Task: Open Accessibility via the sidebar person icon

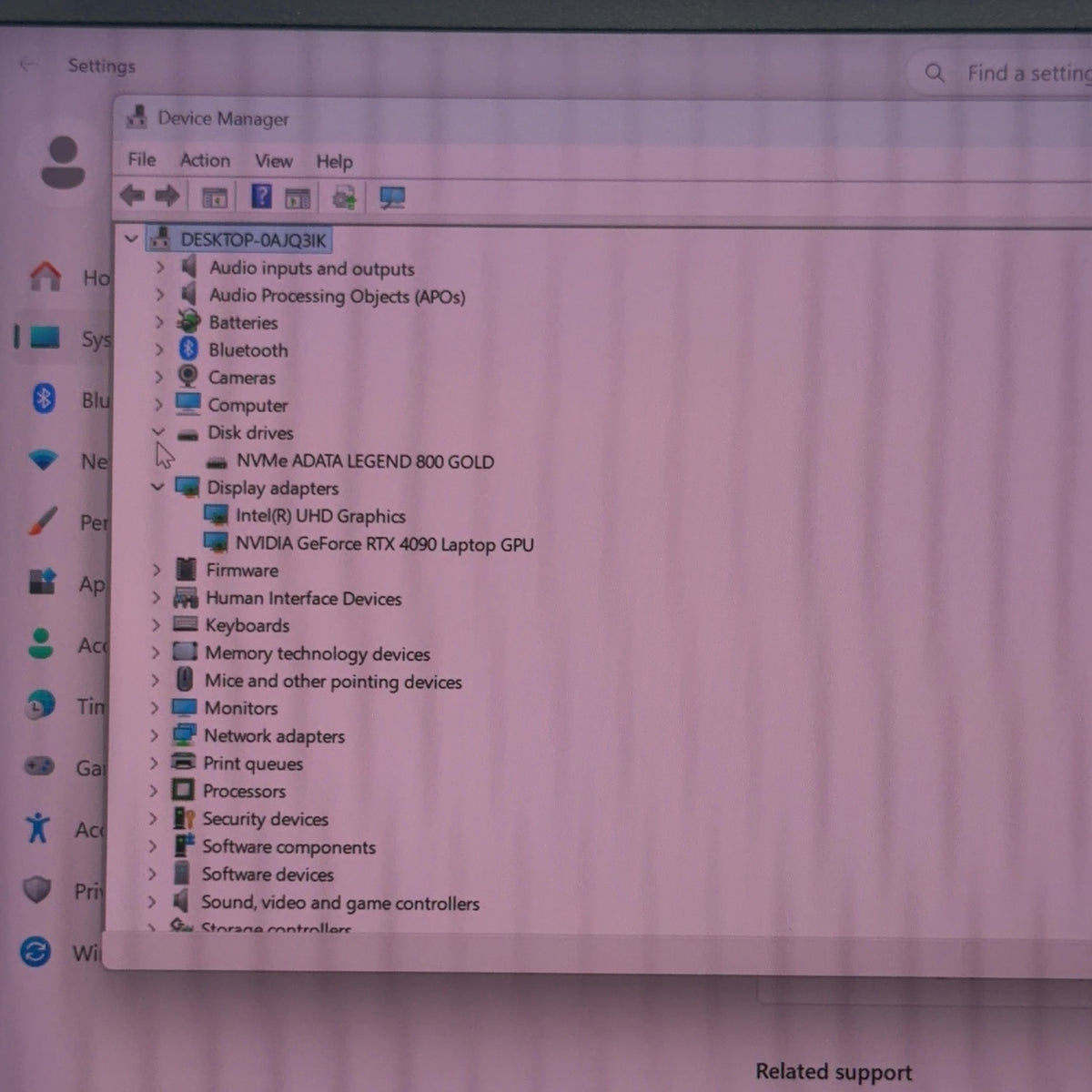Action: [x=38, y=828]
